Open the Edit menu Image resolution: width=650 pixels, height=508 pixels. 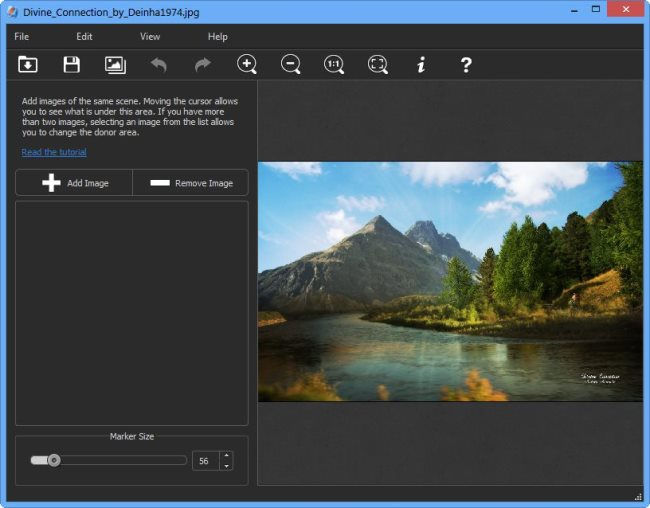coord(84,36)
